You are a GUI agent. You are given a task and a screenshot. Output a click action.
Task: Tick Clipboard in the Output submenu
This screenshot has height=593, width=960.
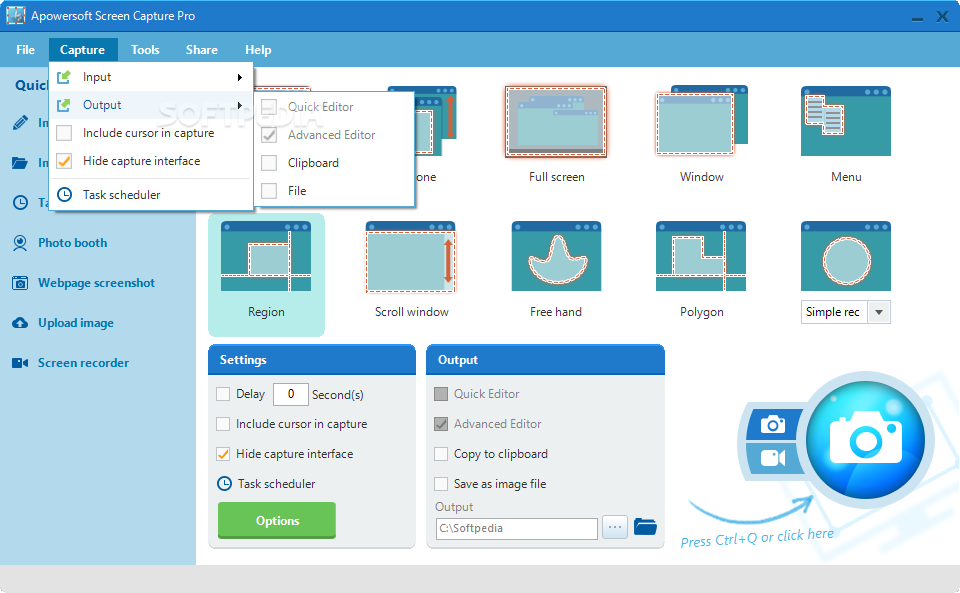[269, 163]
